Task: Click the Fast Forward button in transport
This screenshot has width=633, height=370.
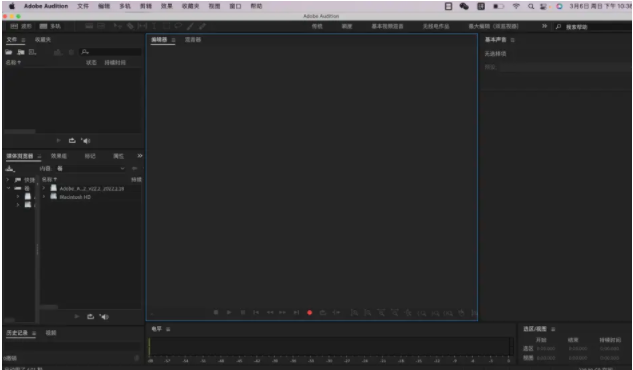Action: point(283,312)
